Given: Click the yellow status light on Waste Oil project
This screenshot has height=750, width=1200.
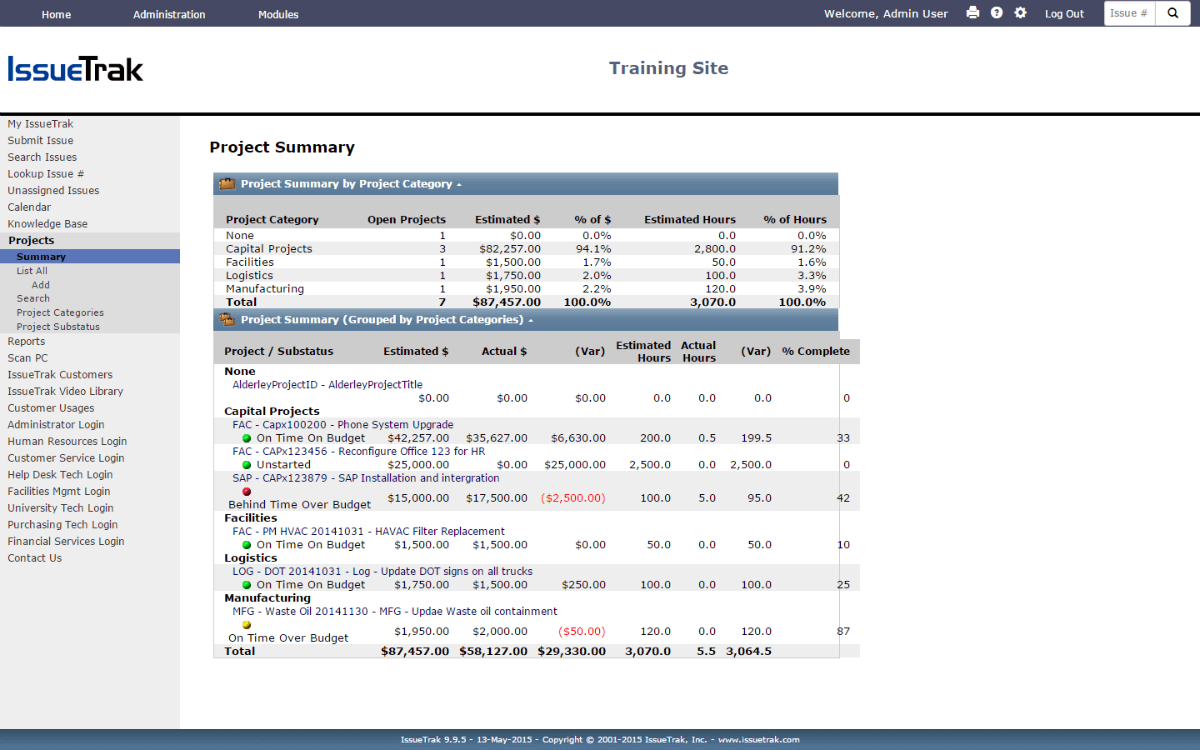Looking at the screenshot, I should click(246, 623).
